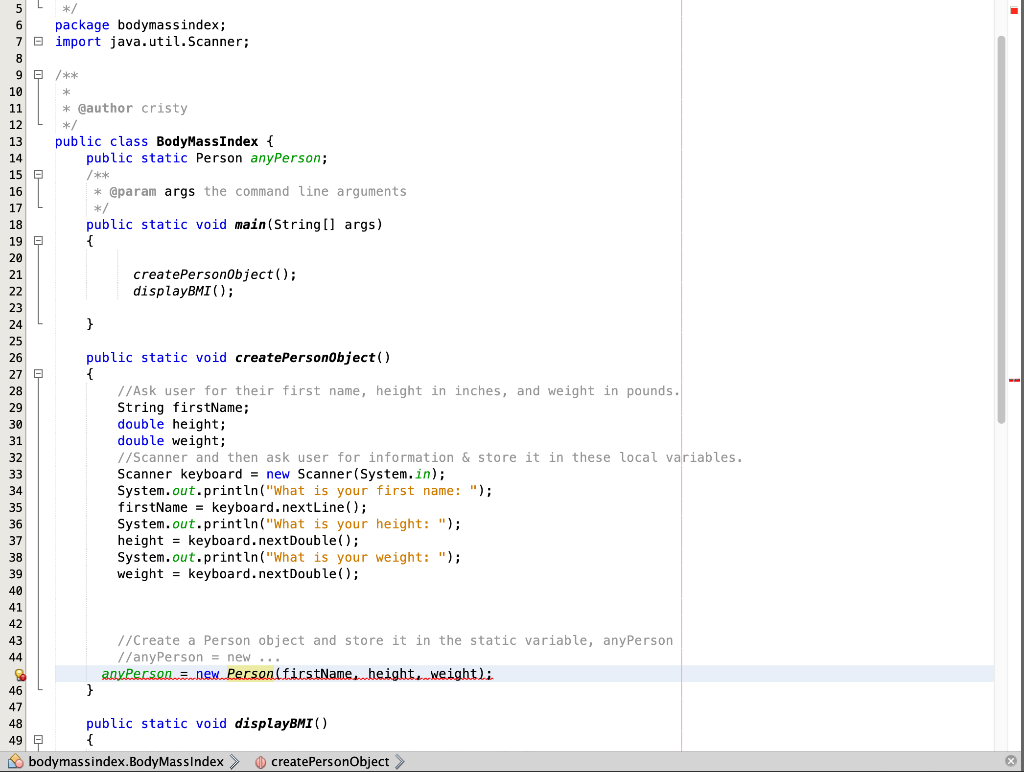Click the red error marker in the error stripe
Viewport: 1024px width, 772px height.
1013,378
